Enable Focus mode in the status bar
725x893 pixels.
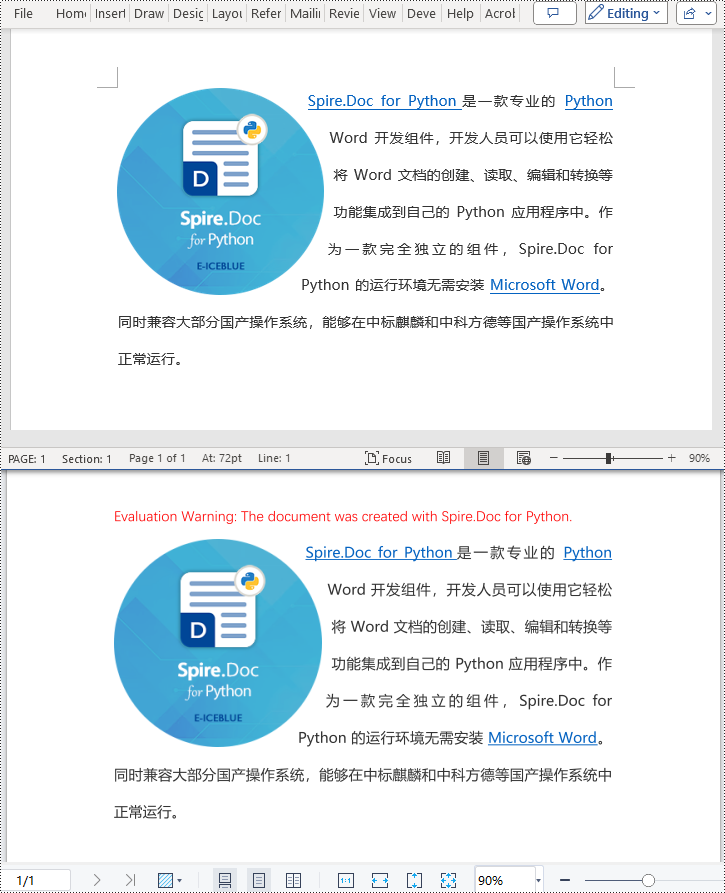(388, 458)
